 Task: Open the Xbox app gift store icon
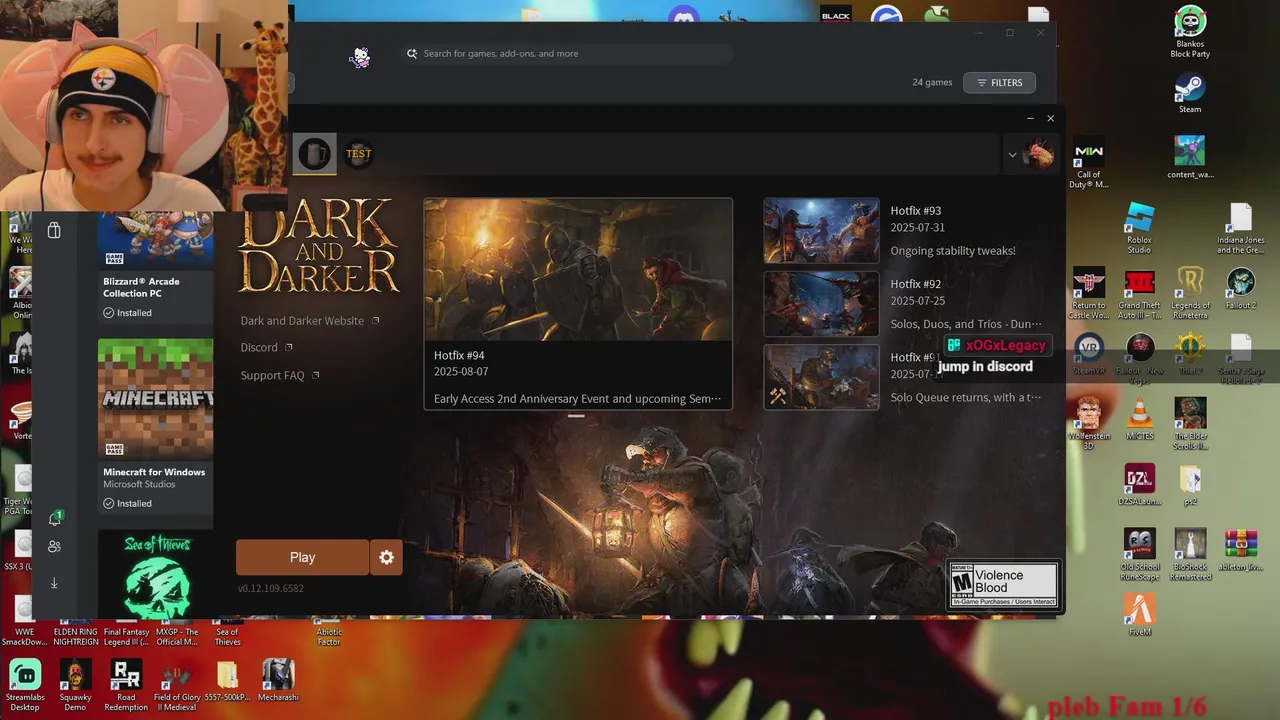[x=54, y=230]
